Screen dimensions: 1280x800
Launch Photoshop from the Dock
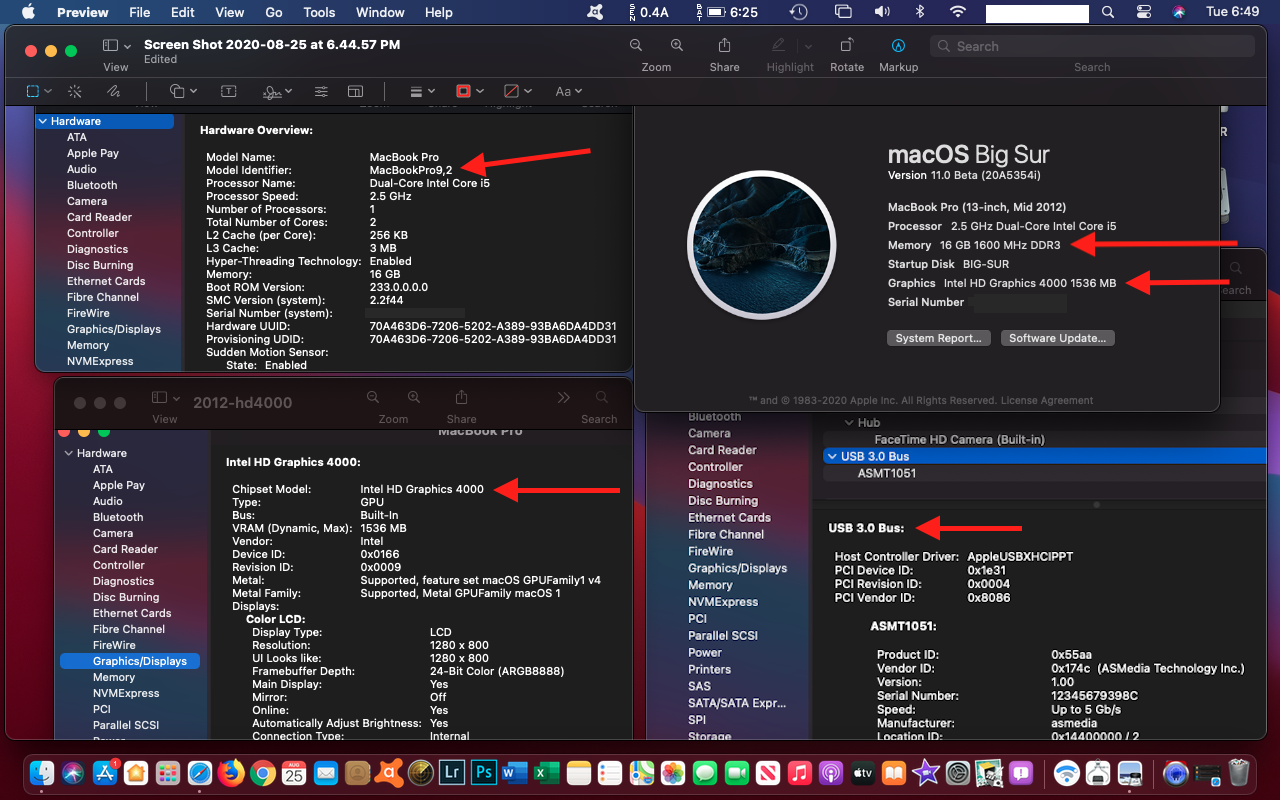click(484, 773)
